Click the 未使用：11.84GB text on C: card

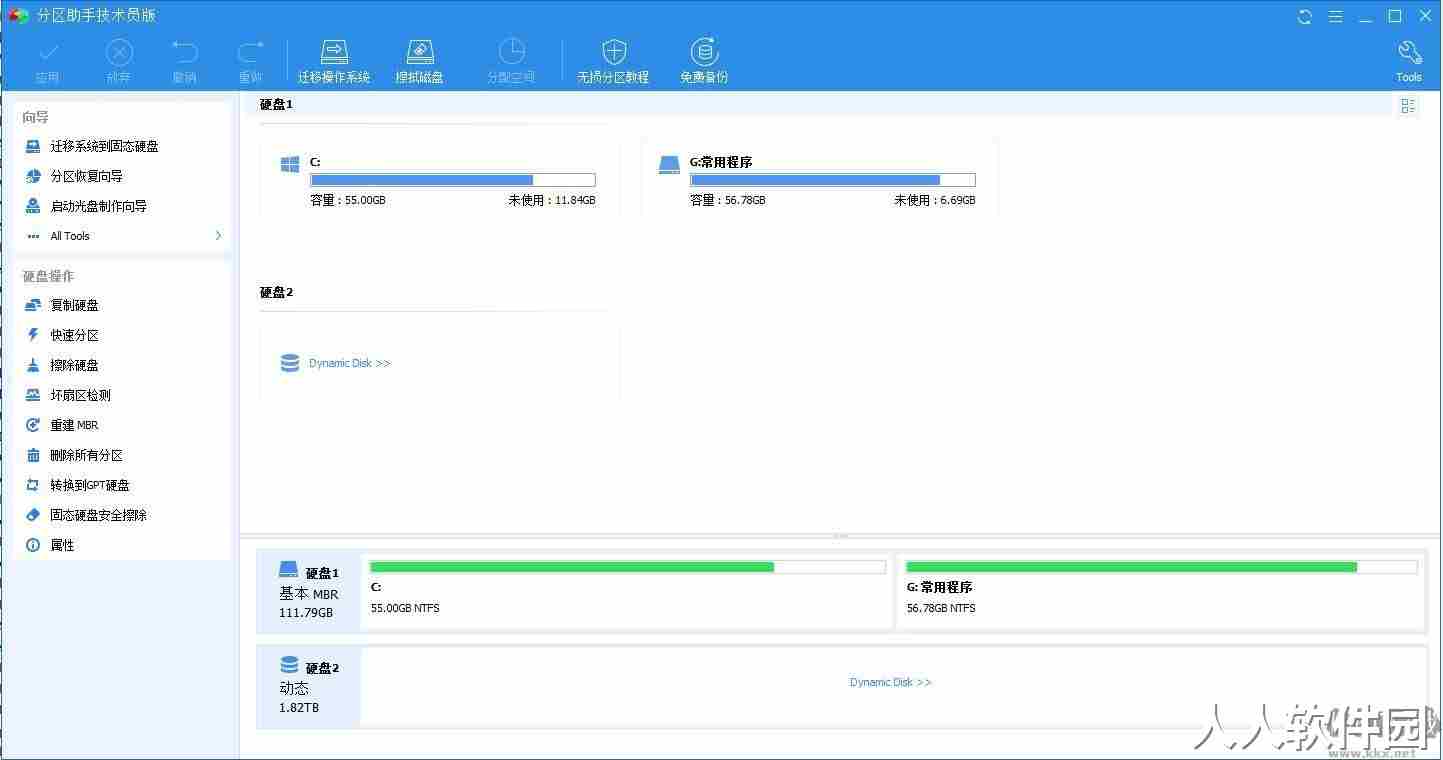click(x=552, y=200)
